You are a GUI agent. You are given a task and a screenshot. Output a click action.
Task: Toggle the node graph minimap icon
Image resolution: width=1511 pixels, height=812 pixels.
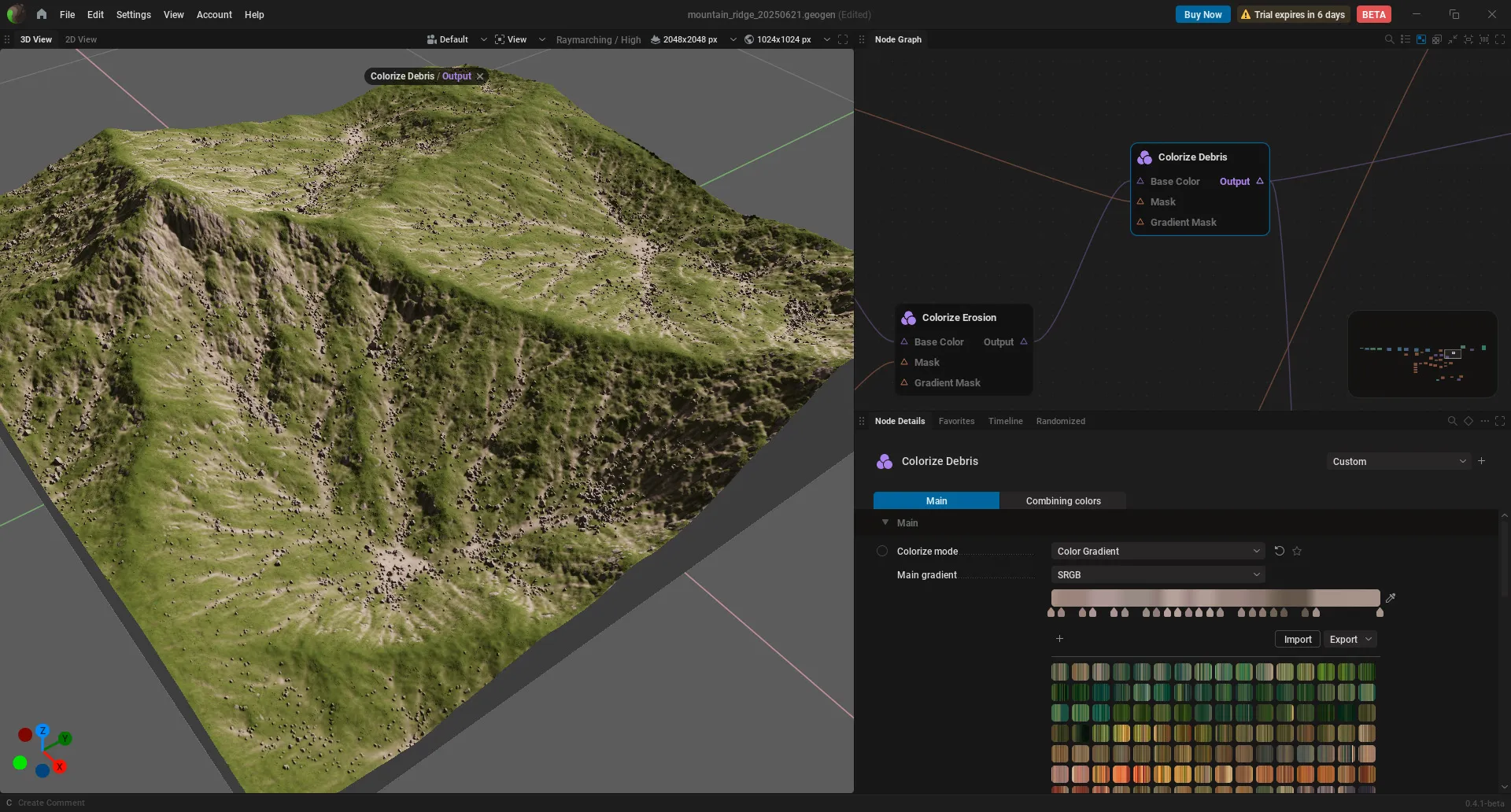pos(1420,39)
